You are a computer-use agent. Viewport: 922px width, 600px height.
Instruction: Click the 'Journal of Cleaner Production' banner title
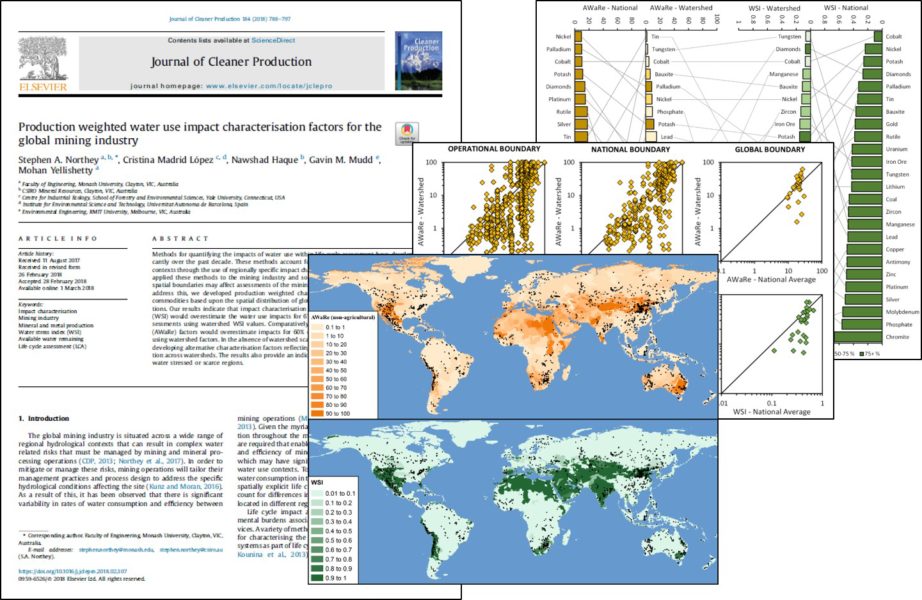point(231,62)
